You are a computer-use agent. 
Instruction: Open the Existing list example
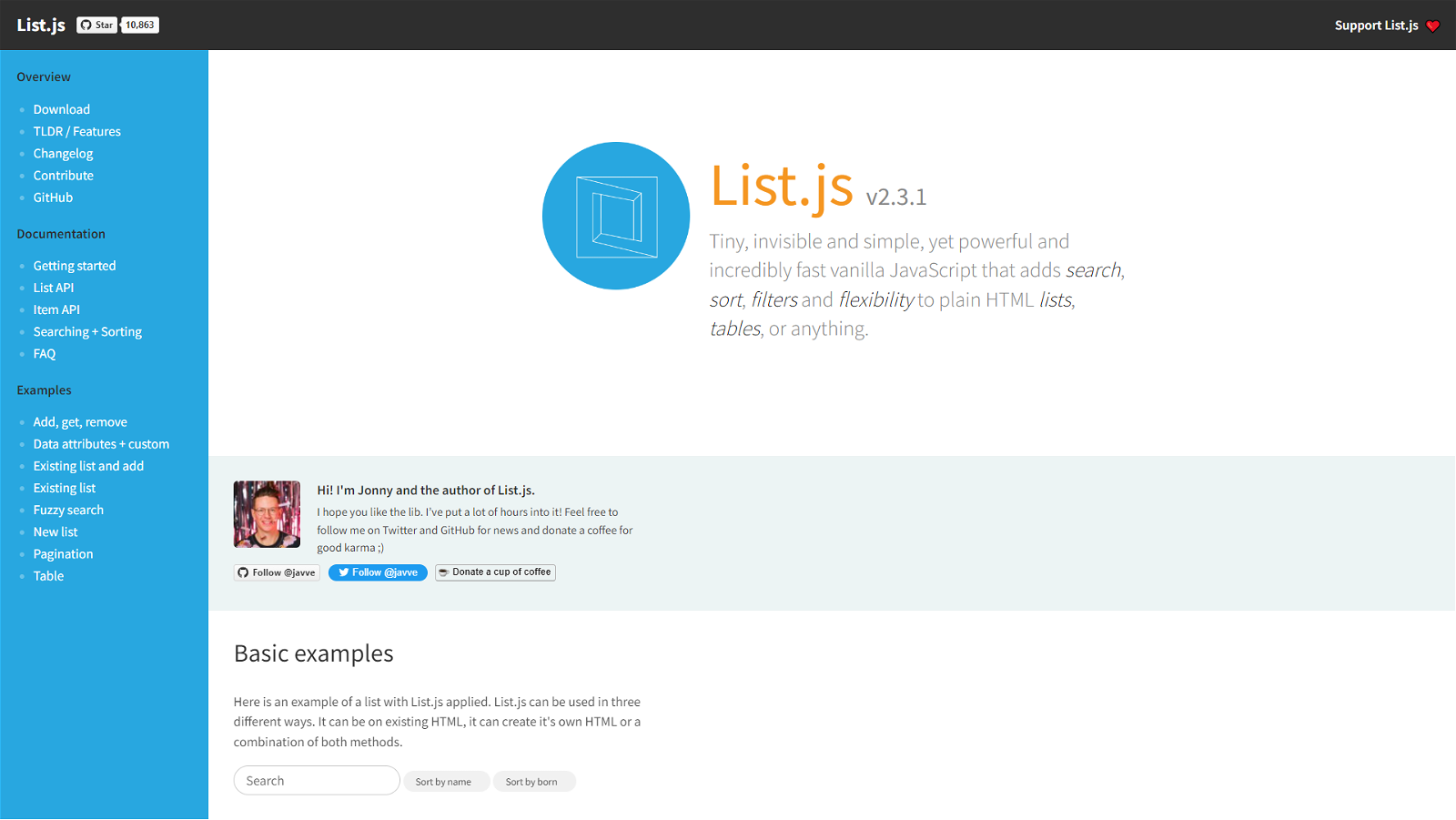[x=65, y=488]
